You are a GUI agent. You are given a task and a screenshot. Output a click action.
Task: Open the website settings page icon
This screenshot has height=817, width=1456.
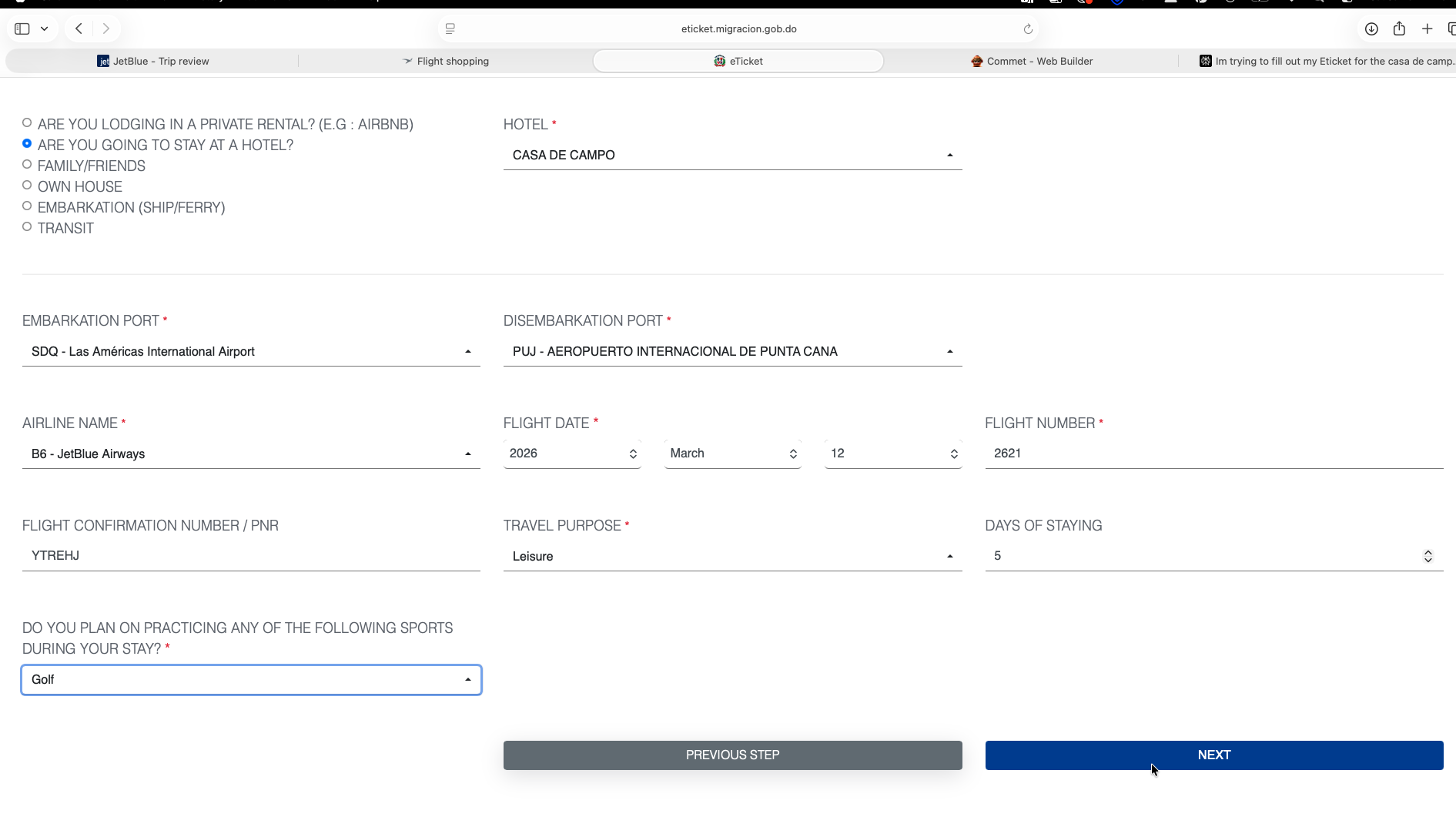[x=450, y=28]
